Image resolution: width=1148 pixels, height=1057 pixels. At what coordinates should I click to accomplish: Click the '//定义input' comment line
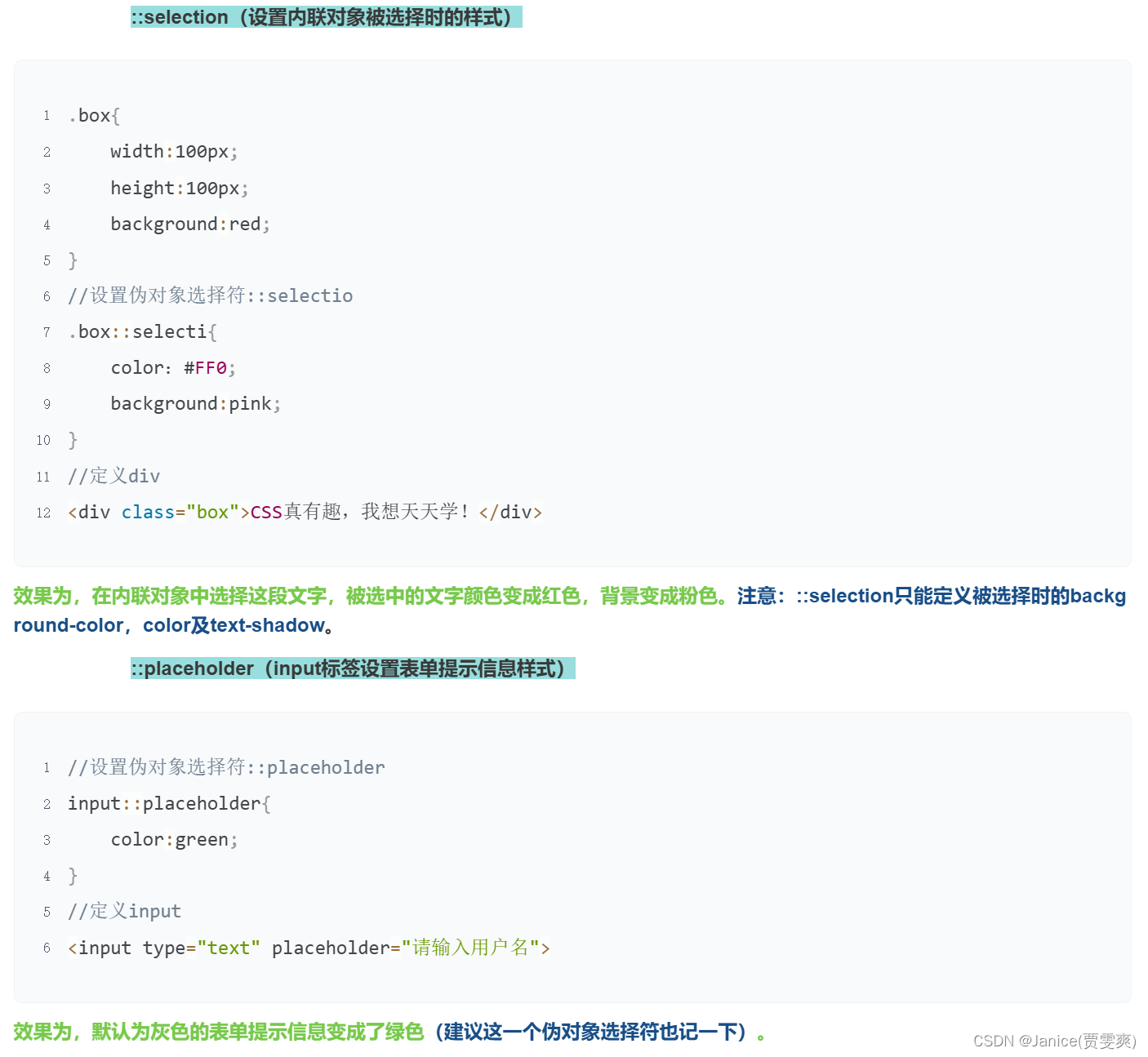(125, 911)
